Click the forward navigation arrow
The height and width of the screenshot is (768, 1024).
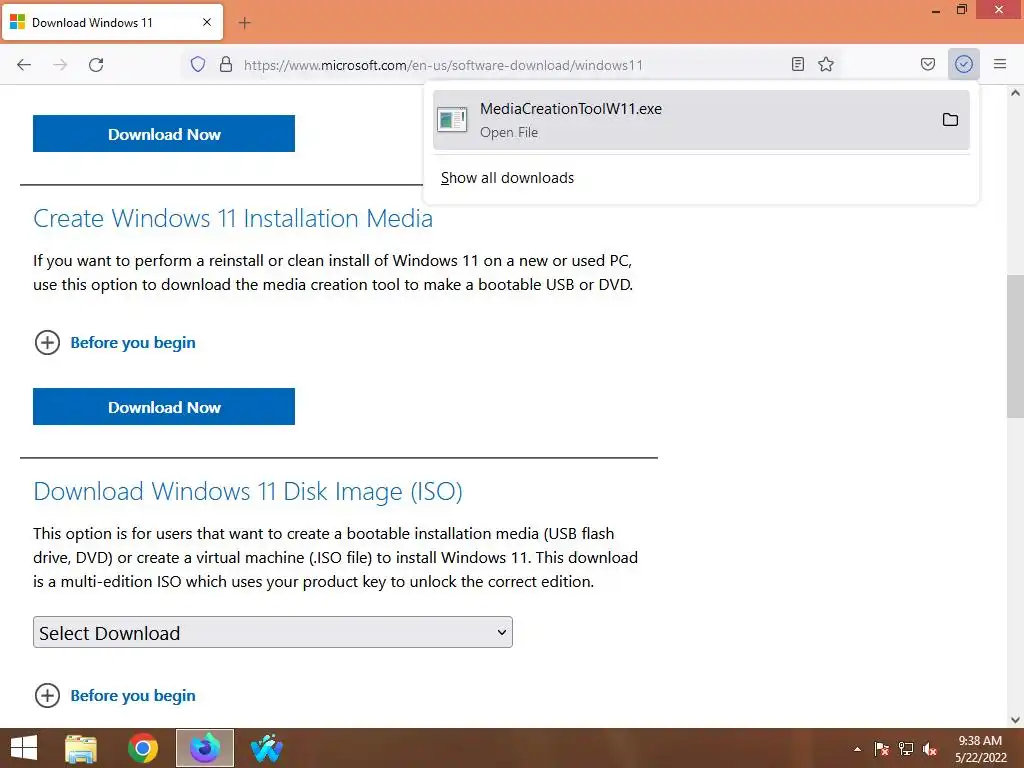pyautogui.click(x=60, y=65)
